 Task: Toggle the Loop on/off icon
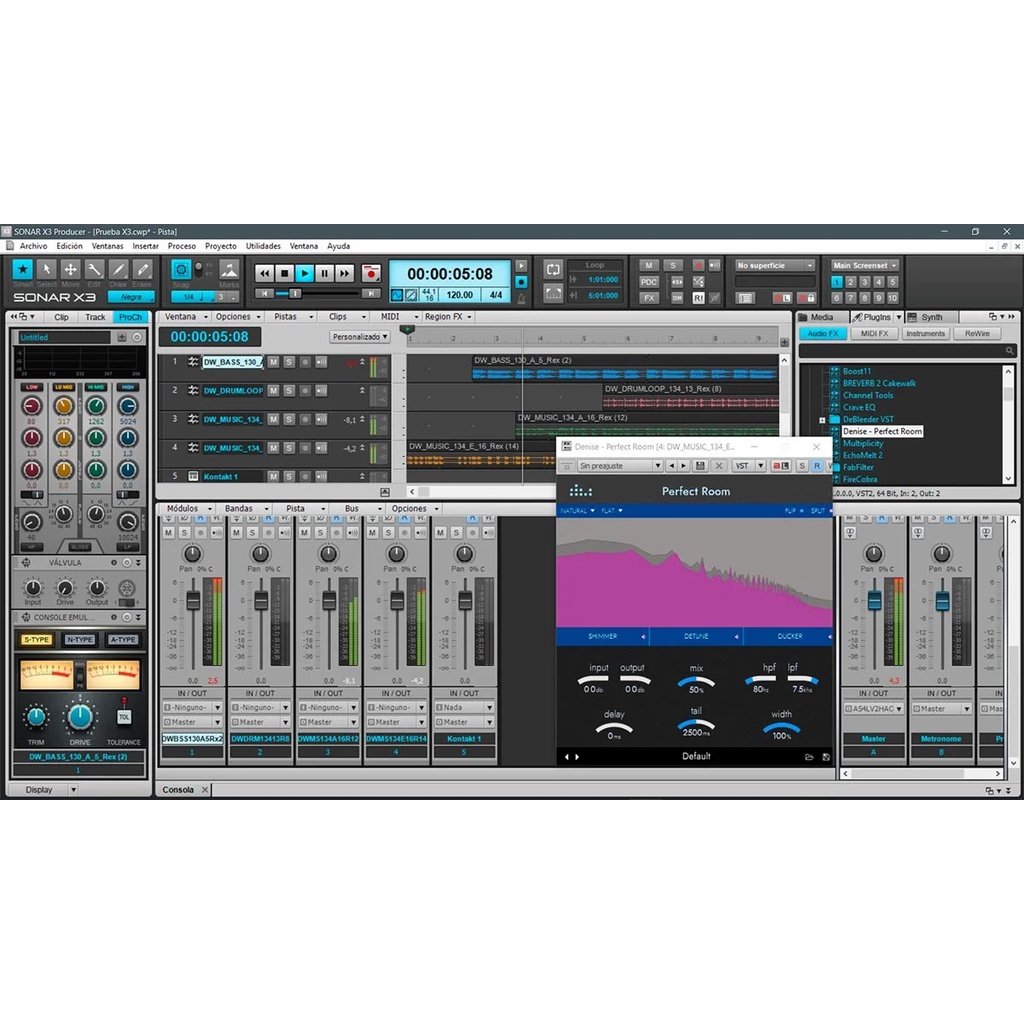pos(553,270)
